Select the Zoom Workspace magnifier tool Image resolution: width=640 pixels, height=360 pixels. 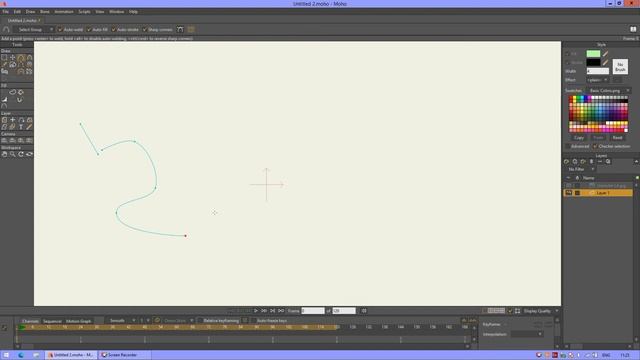tap(13, 154)
